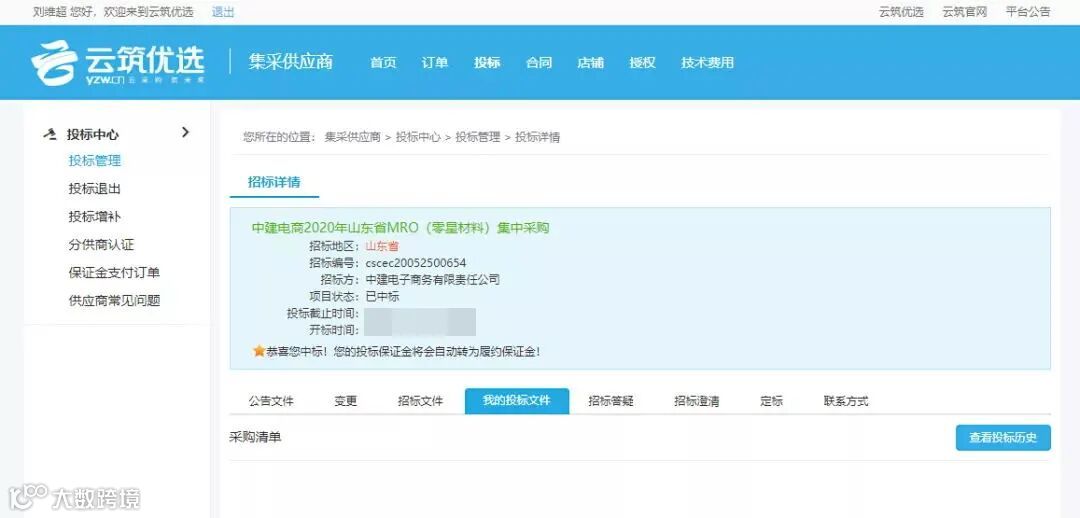Open the 授权 navigation item
1080x518 pixels.
(x=642, y=63)
